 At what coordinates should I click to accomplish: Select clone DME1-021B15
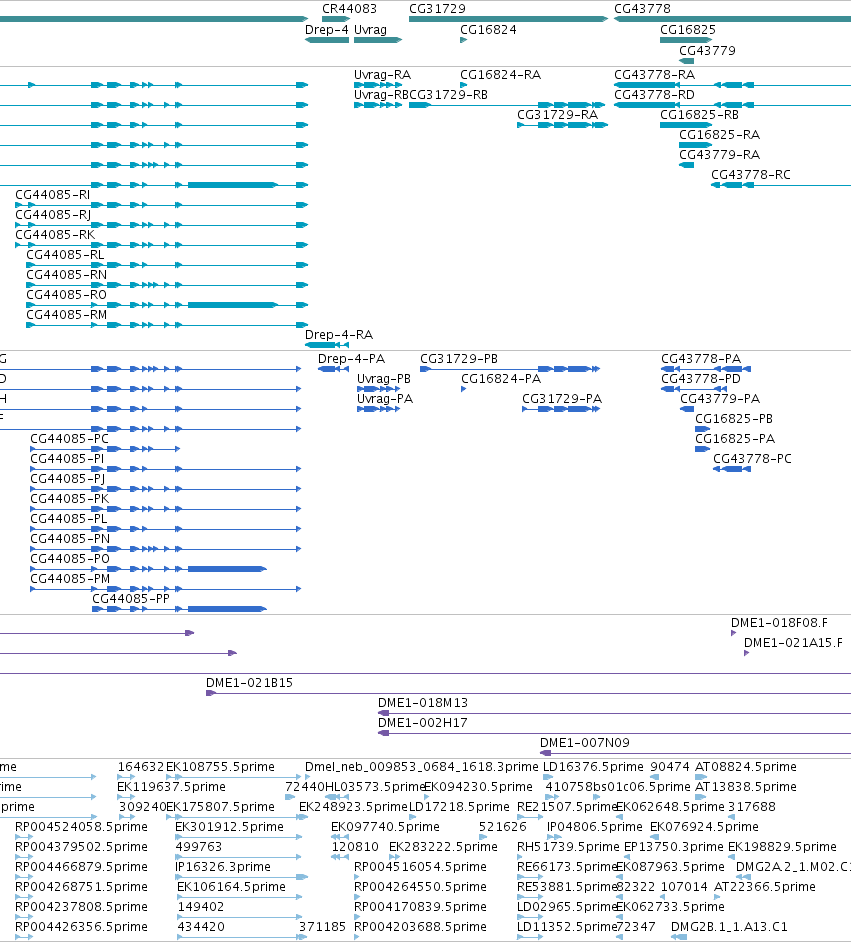[x=249, y=683]
